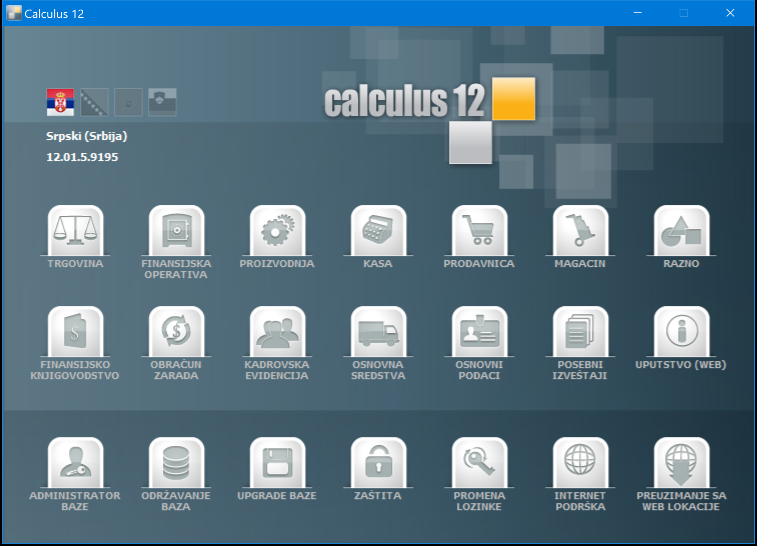757x546 pixels.
Task: Open Osnovna Sredstva truck icon
Action: 378,332
